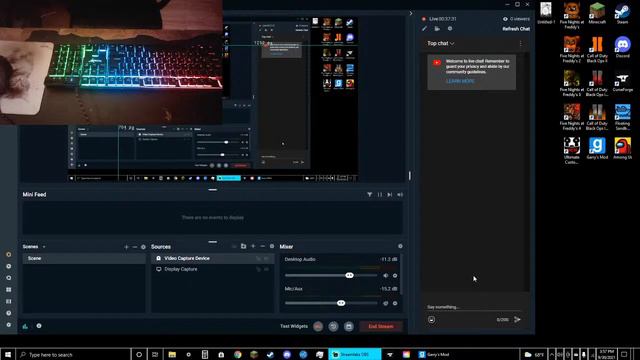The width and height of the screenshot is (640, 360).
Task: Send chat message arrow button
Action: tap(517, 320)
